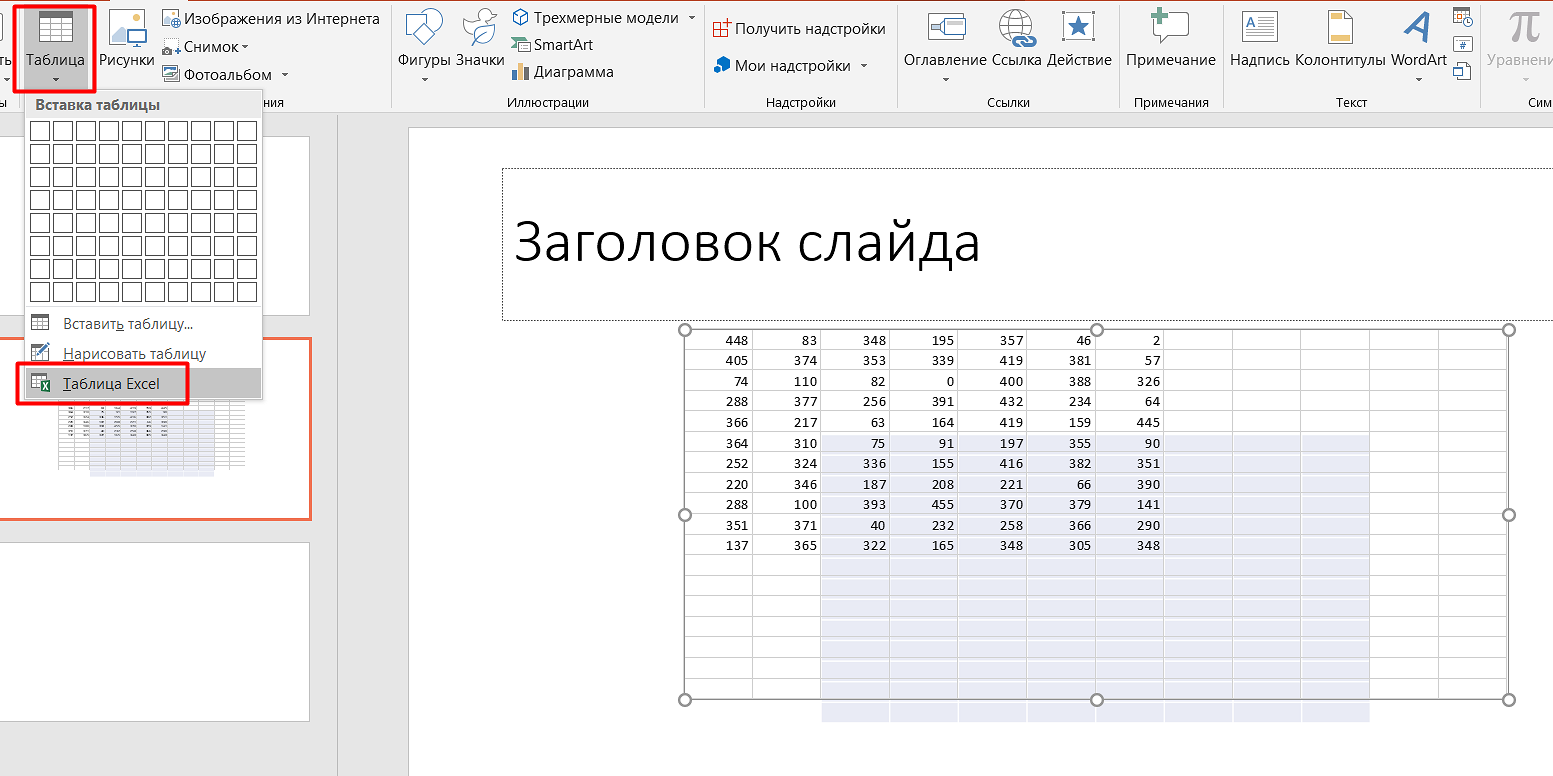Viewport: 1553px width, 776px height.
Task: Select the slide thumbnail with the table
Action: pos(155,429)
